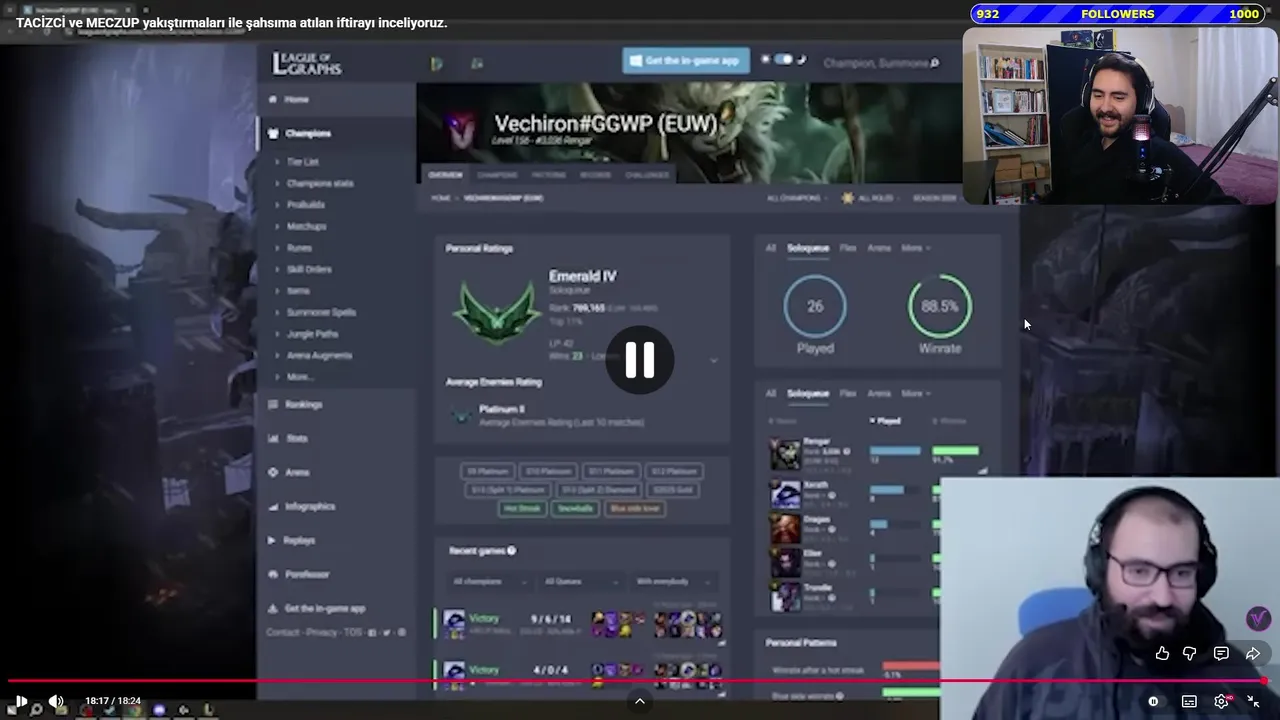Open All champions recent games dropdown
1280x720 pixels.
(x=489, y=581)
